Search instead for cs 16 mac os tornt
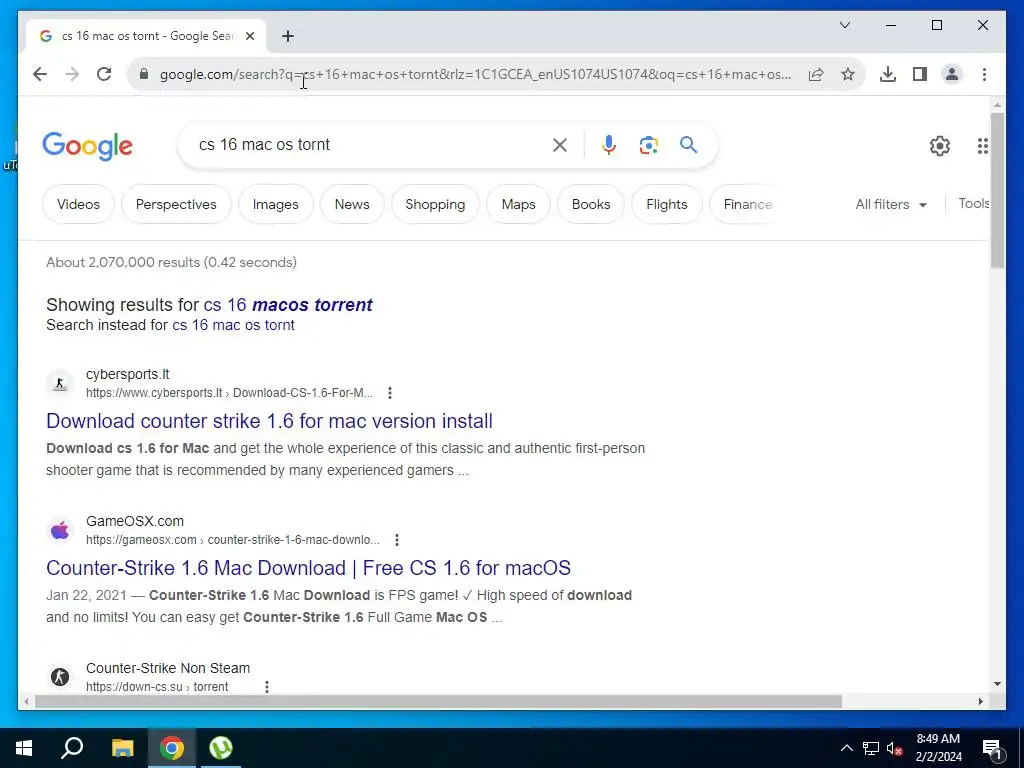The image size is (1024, 768). click(x=233, y=325)
